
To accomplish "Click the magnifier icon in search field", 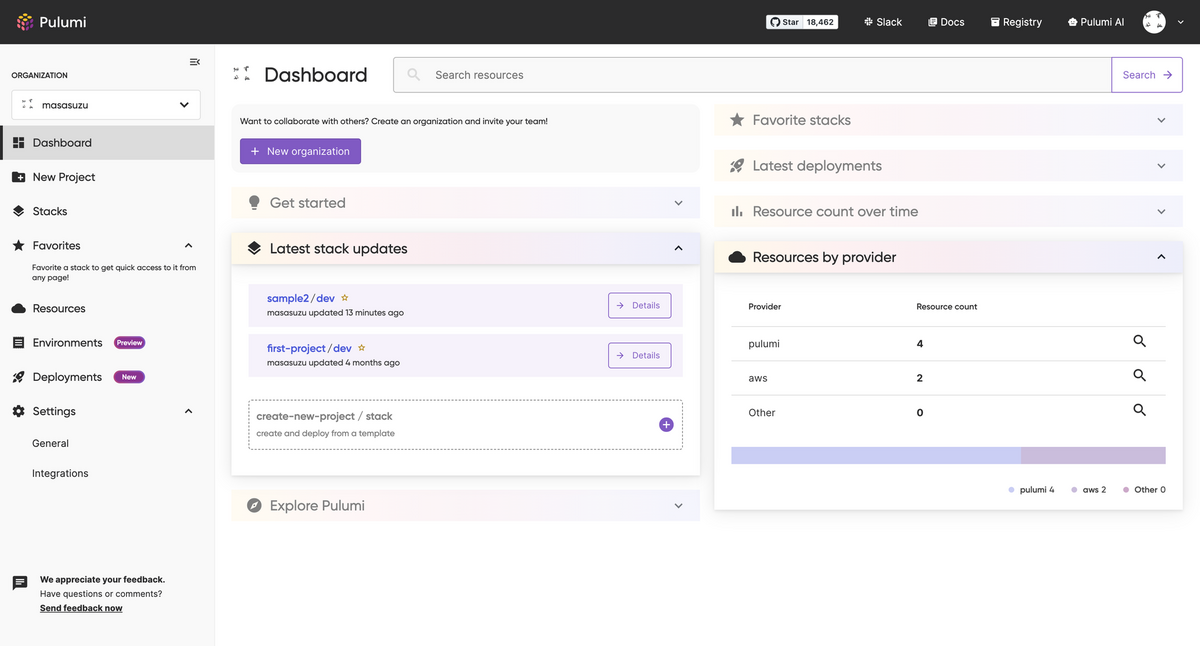I will click(414, 75).
